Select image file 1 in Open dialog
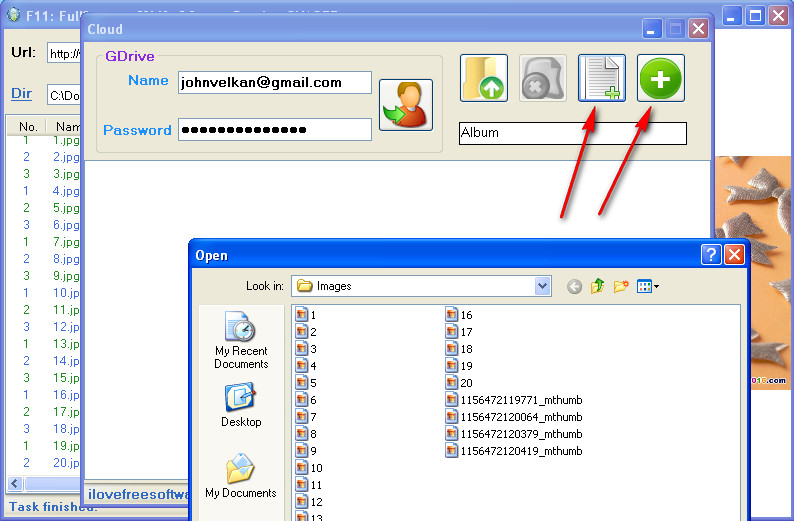The width and height of the screenshot is (794, 521). tap(306, 314)
